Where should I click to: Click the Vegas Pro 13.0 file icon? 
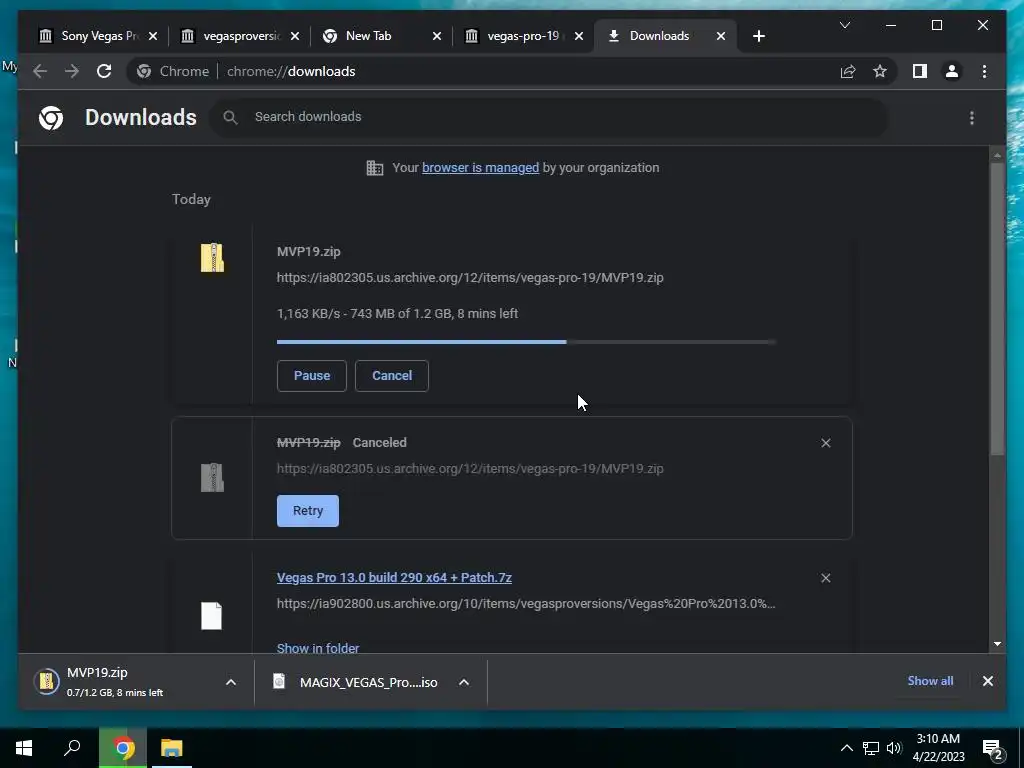(x=212, y=616)
